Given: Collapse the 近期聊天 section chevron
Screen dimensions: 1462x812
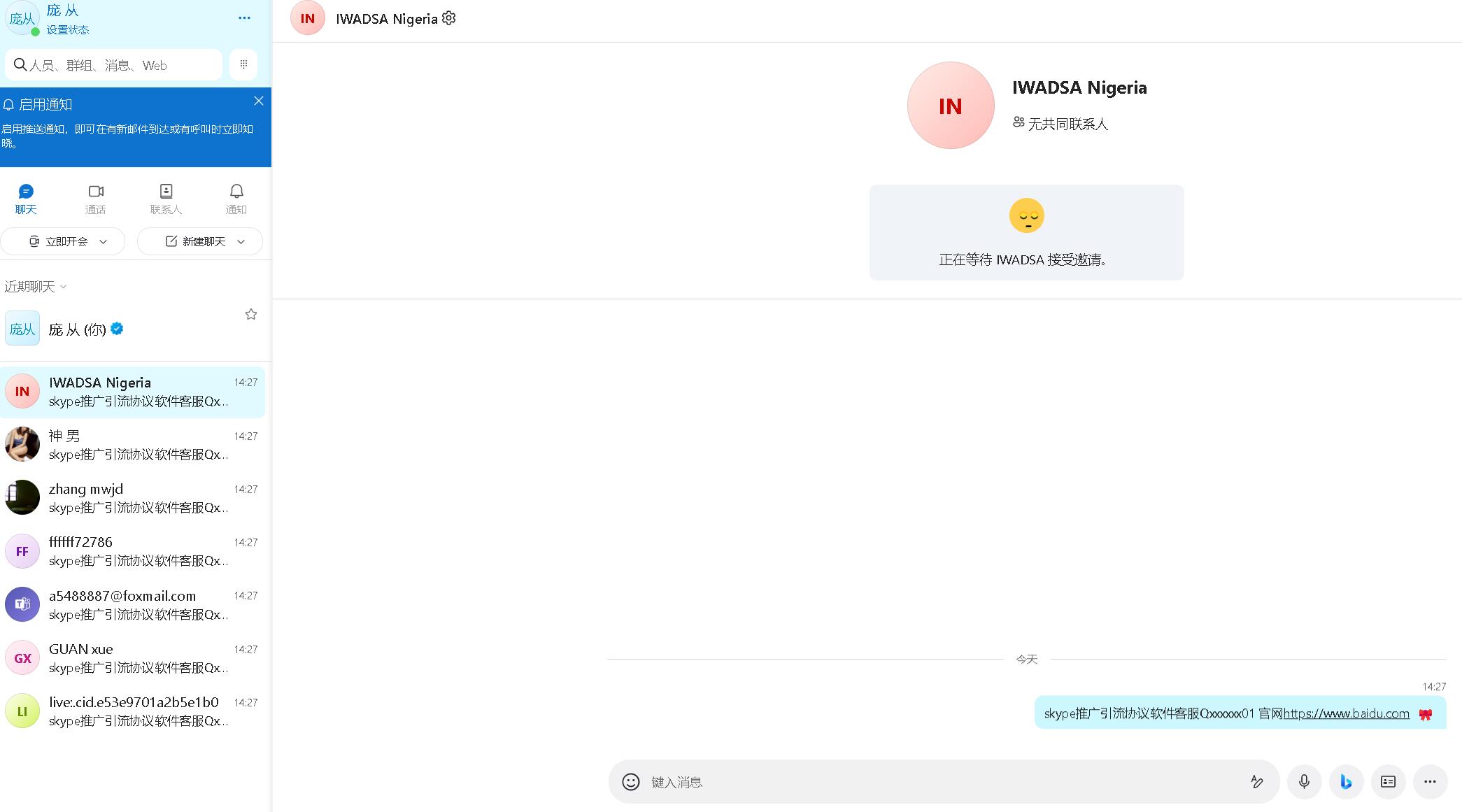Looking at the screenshot, I should click(64, 287).
